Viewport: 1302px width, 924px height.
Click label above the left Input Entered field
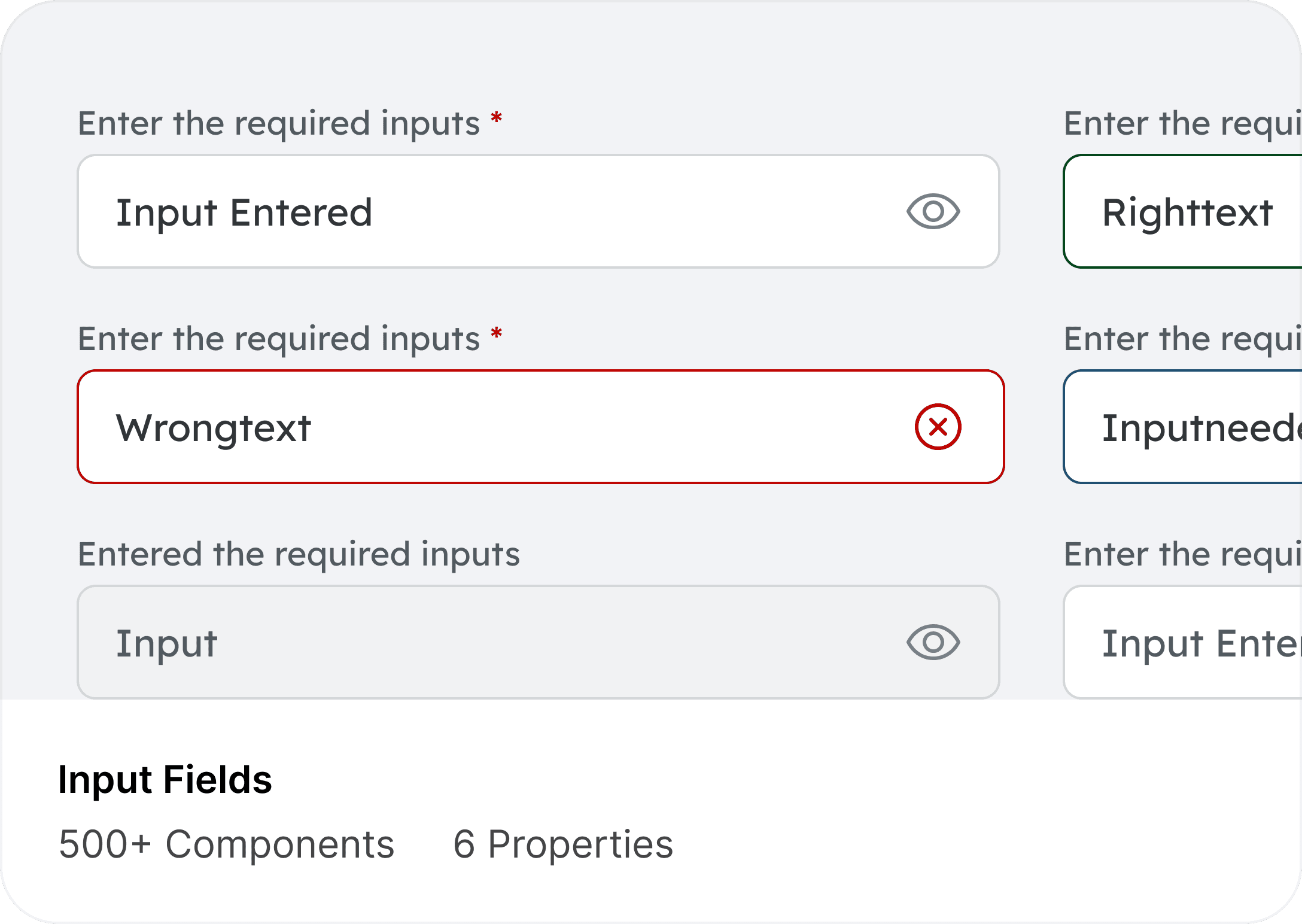tap(279, 123)
